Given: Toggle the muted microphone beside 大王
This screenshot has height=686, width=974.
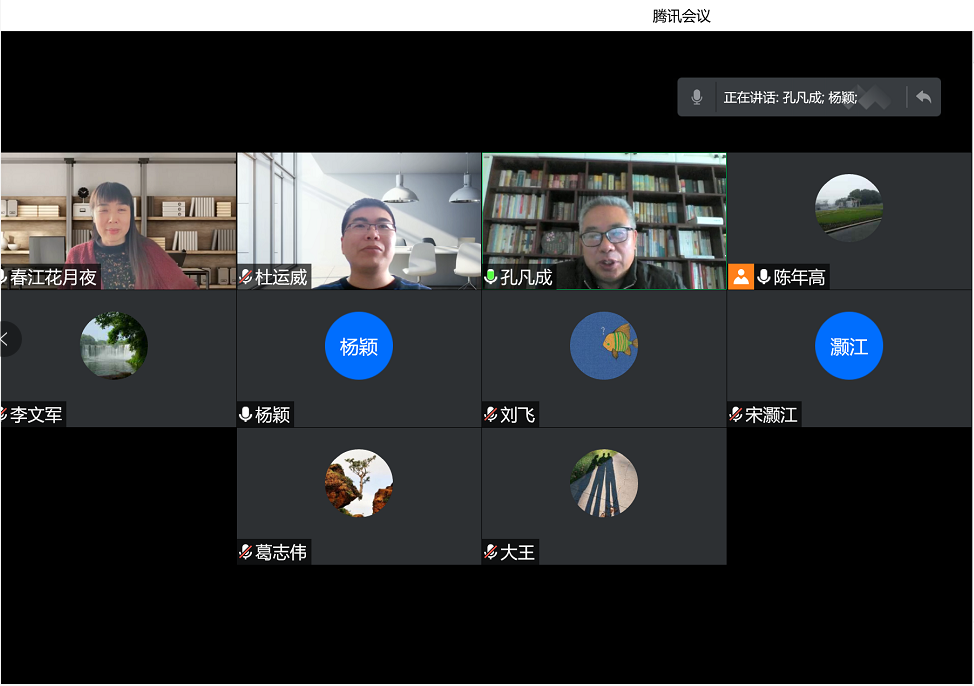Looking at the screenshot, I should point(491,552).
